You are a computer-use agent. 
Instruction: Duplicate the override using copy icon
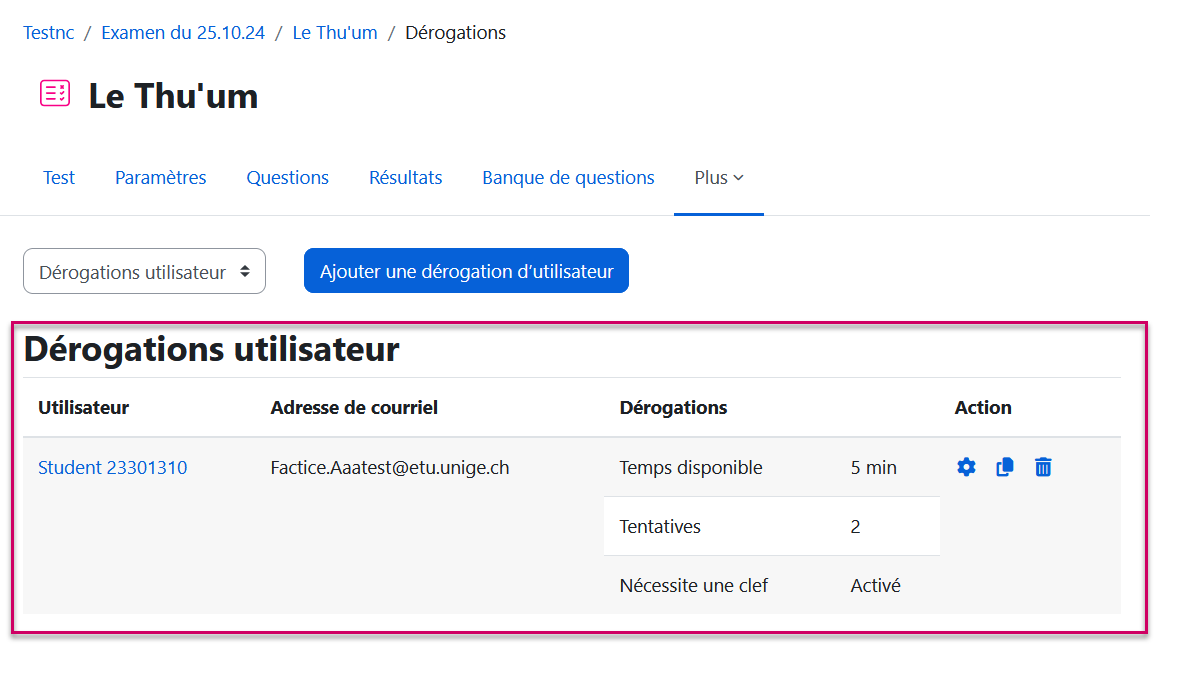(1005, 467)
